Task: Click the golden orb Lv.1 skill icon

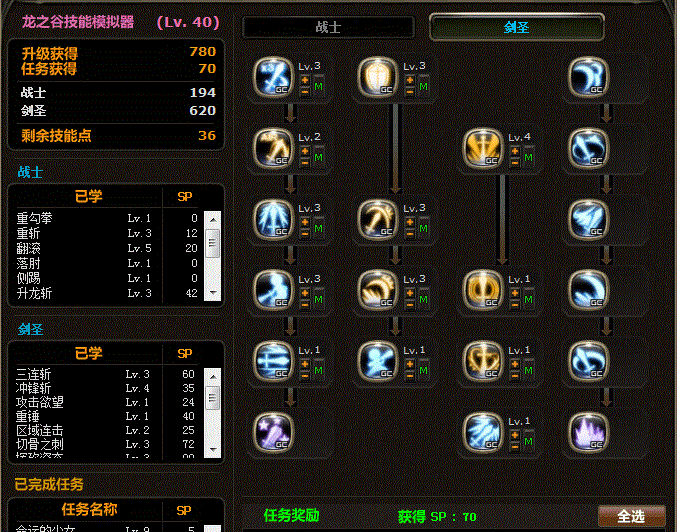Action: tap(483, 290)
